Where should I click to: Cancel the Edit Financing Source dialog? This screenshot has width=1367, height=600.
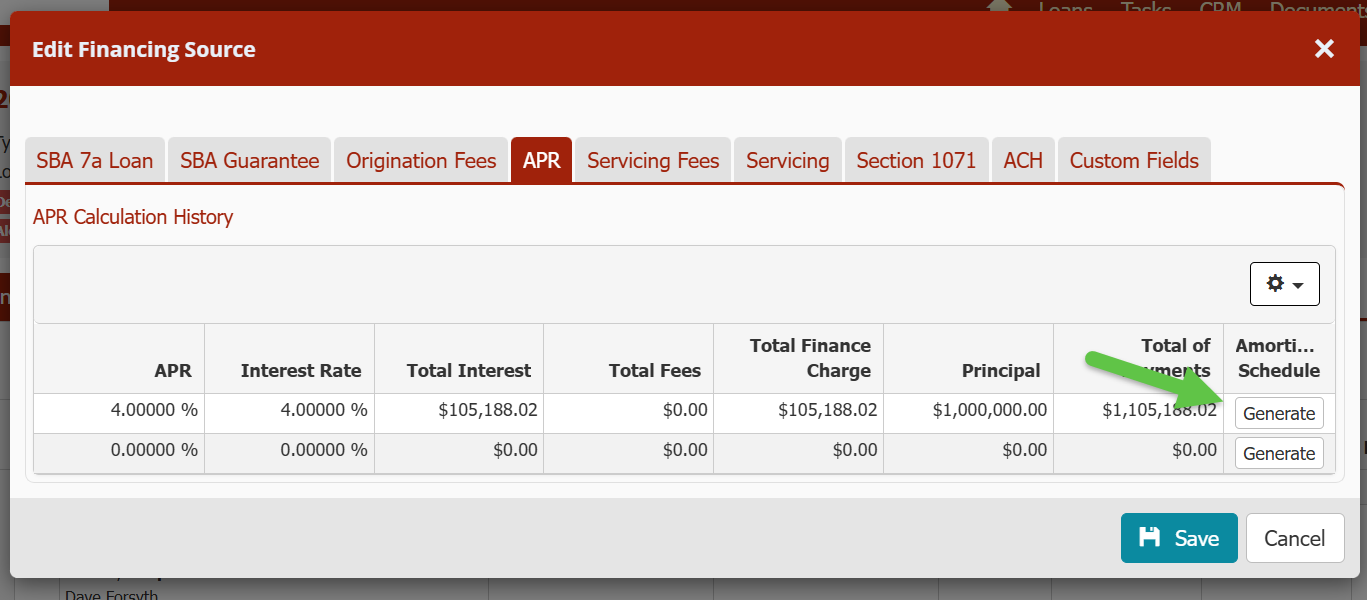click(1294, 538)
